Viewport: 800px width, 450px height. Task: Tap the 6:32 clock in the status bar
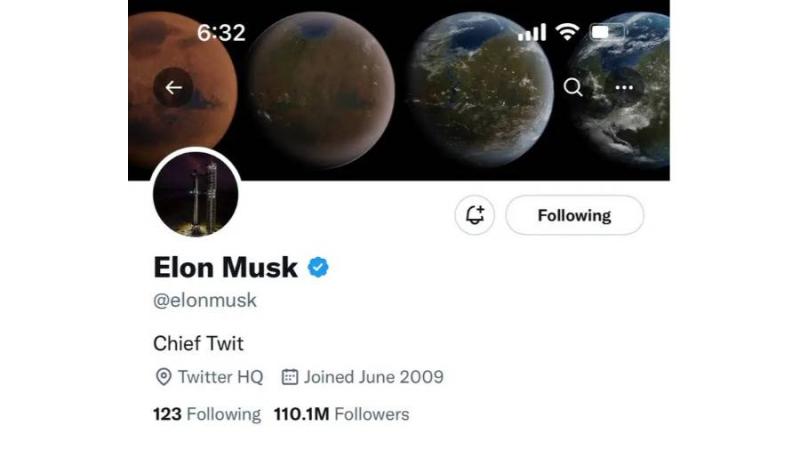[x=221, y=32]
